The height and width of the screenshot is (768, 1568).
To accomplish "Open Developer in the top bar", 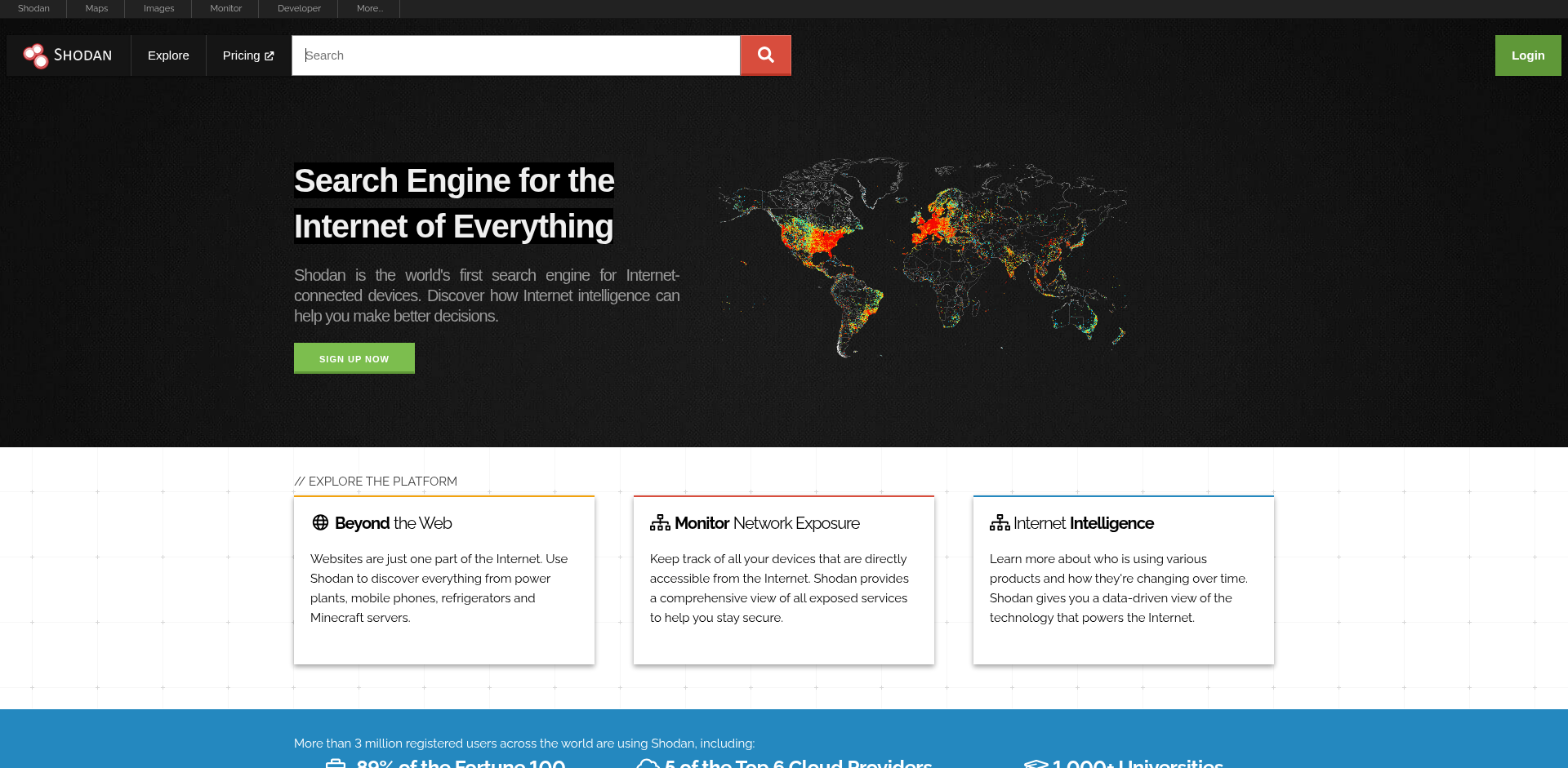I will [299, 8].
